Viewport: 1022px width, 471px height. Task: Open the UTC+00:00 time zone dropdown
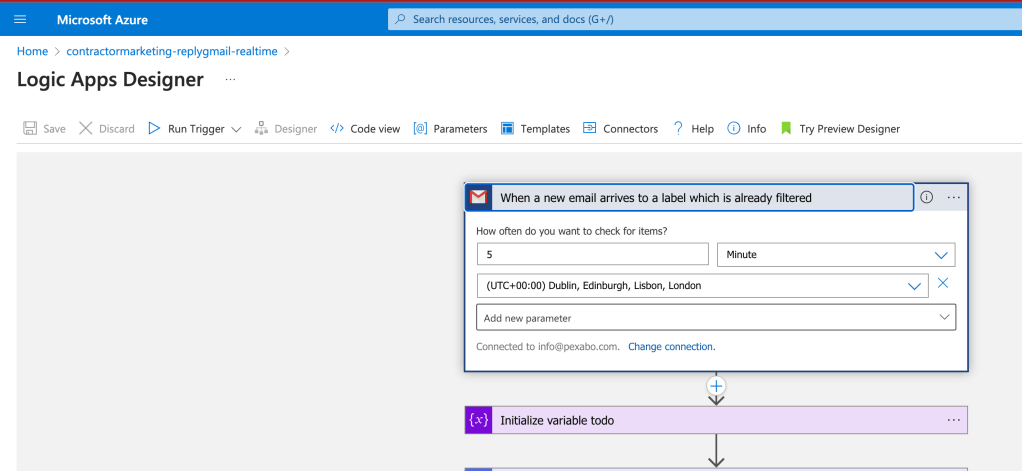(x=703, y=285)
